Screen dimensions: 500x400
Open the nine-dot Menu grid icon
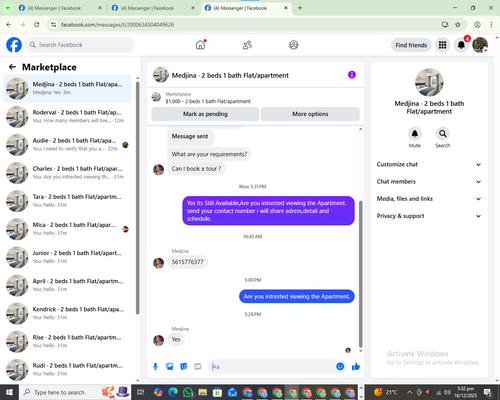coord(442,45)
